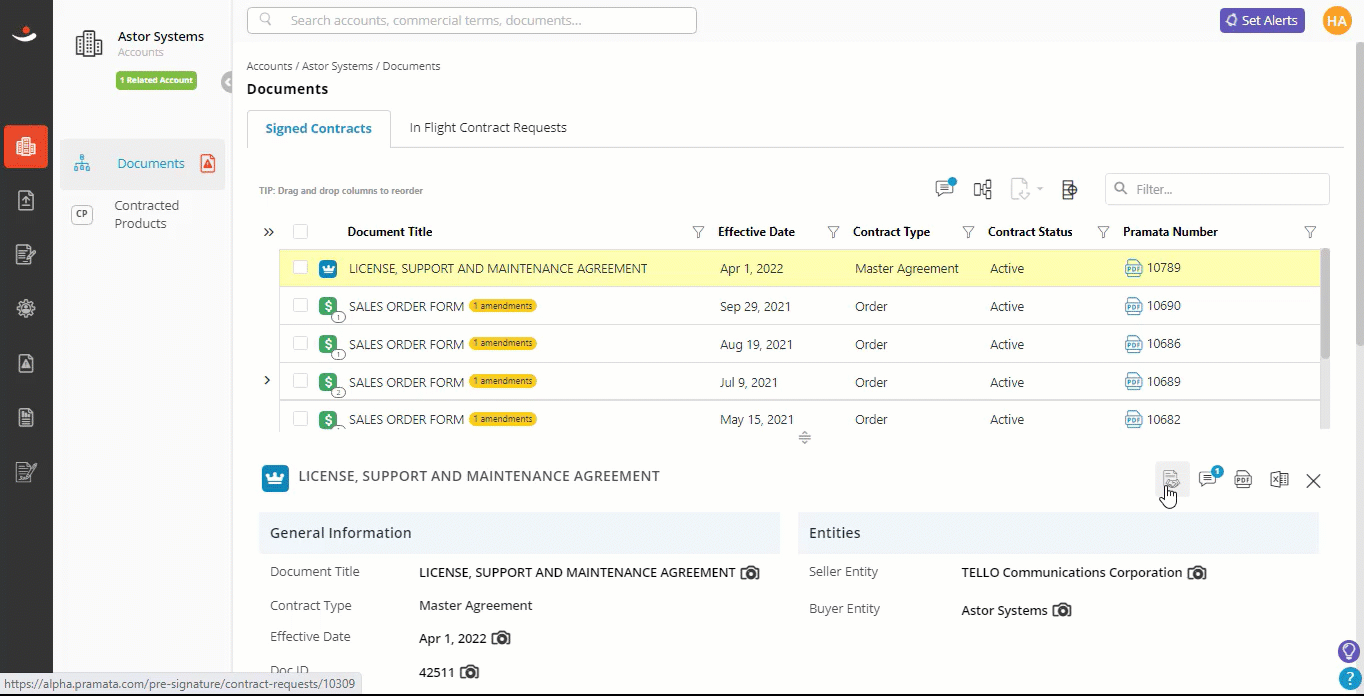Screen dimensions: 1364x696
Task: Open the alert document icon in left rail
Action: click(x=26, y=363)
